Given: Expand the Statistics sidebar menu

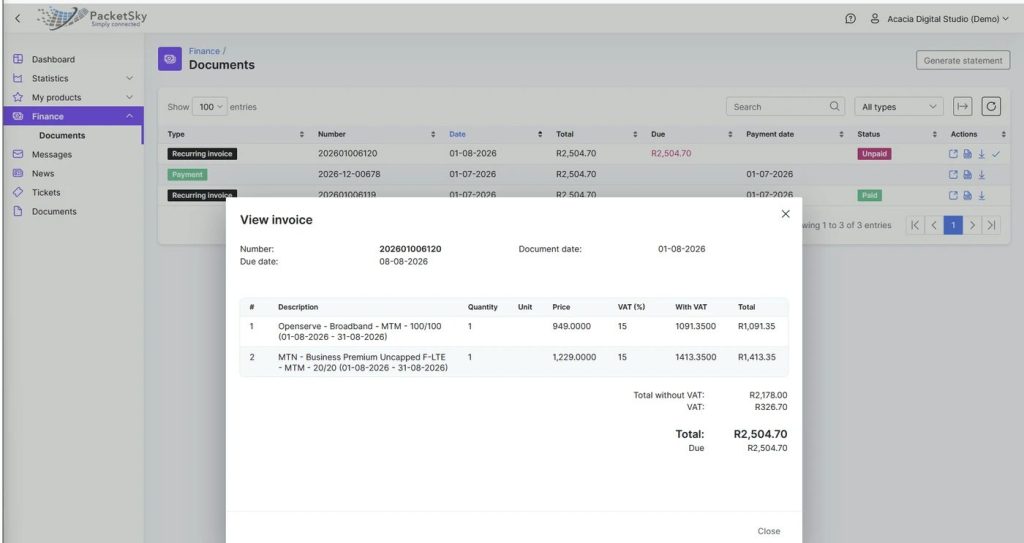Looking at the screenshot, I should [x=73, y=78].
